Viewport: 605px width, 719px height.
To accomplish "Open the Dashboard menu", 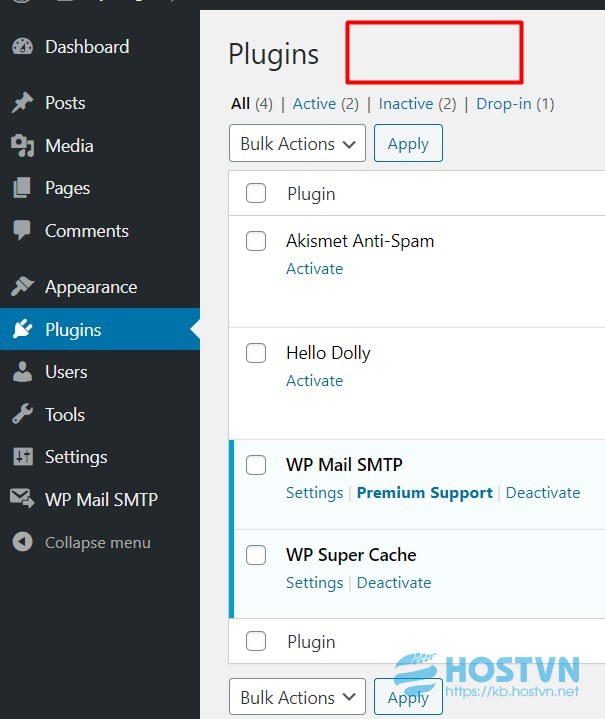I will (x=87, y=47).
